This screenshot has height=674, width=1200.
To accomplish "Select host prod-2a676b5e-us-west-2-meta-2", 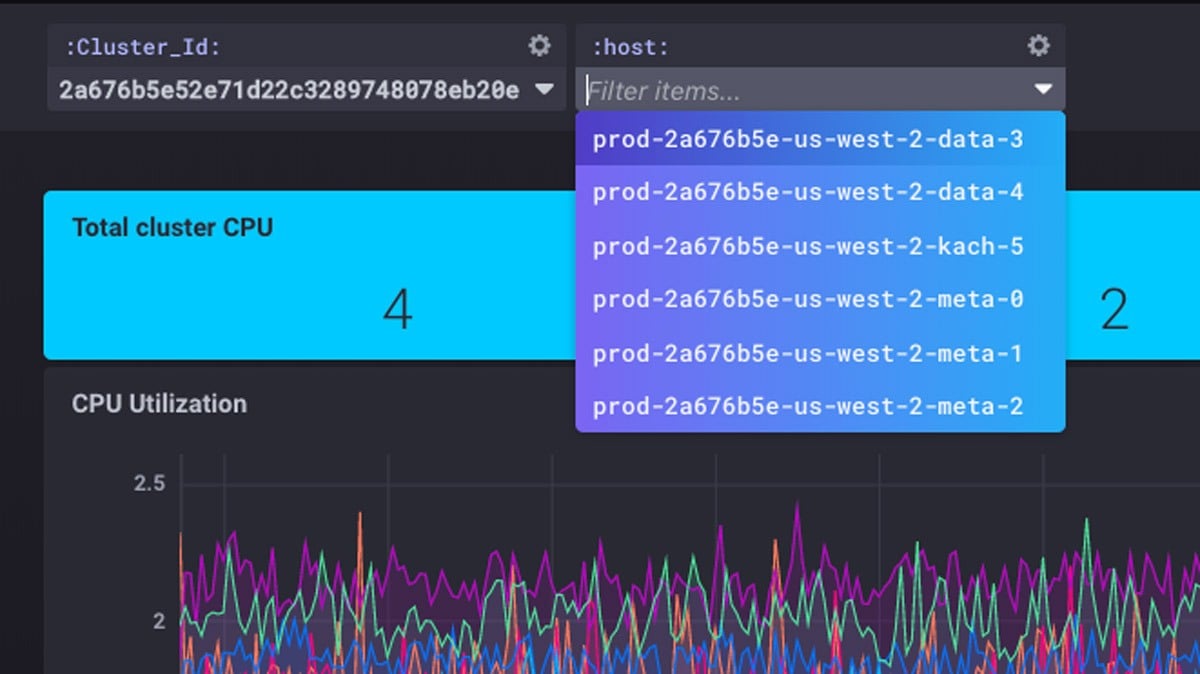I will click(808, 406).
